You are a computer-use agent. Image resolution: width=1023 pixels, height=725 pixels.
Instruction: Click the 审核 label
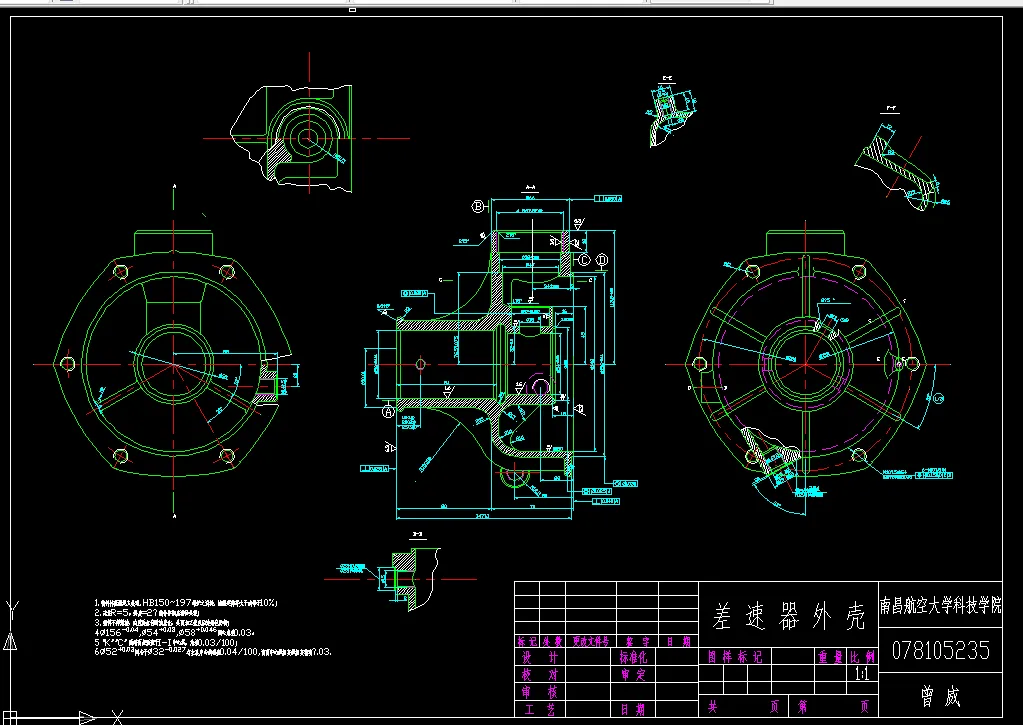[x=540, y=692]
